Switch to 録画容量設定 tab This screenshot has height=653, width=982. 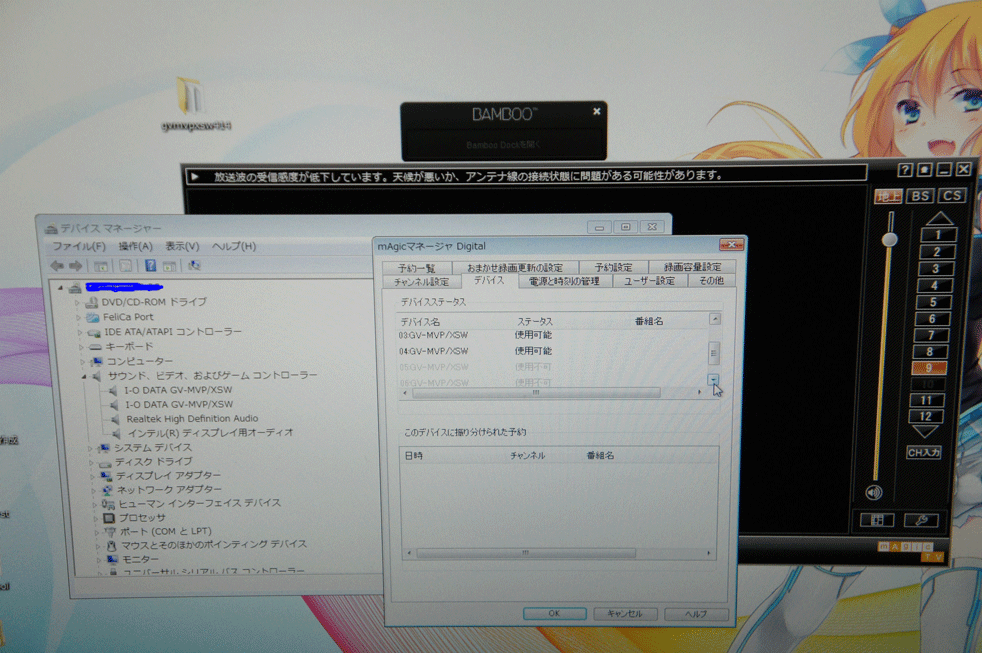[x=692, y=267]
